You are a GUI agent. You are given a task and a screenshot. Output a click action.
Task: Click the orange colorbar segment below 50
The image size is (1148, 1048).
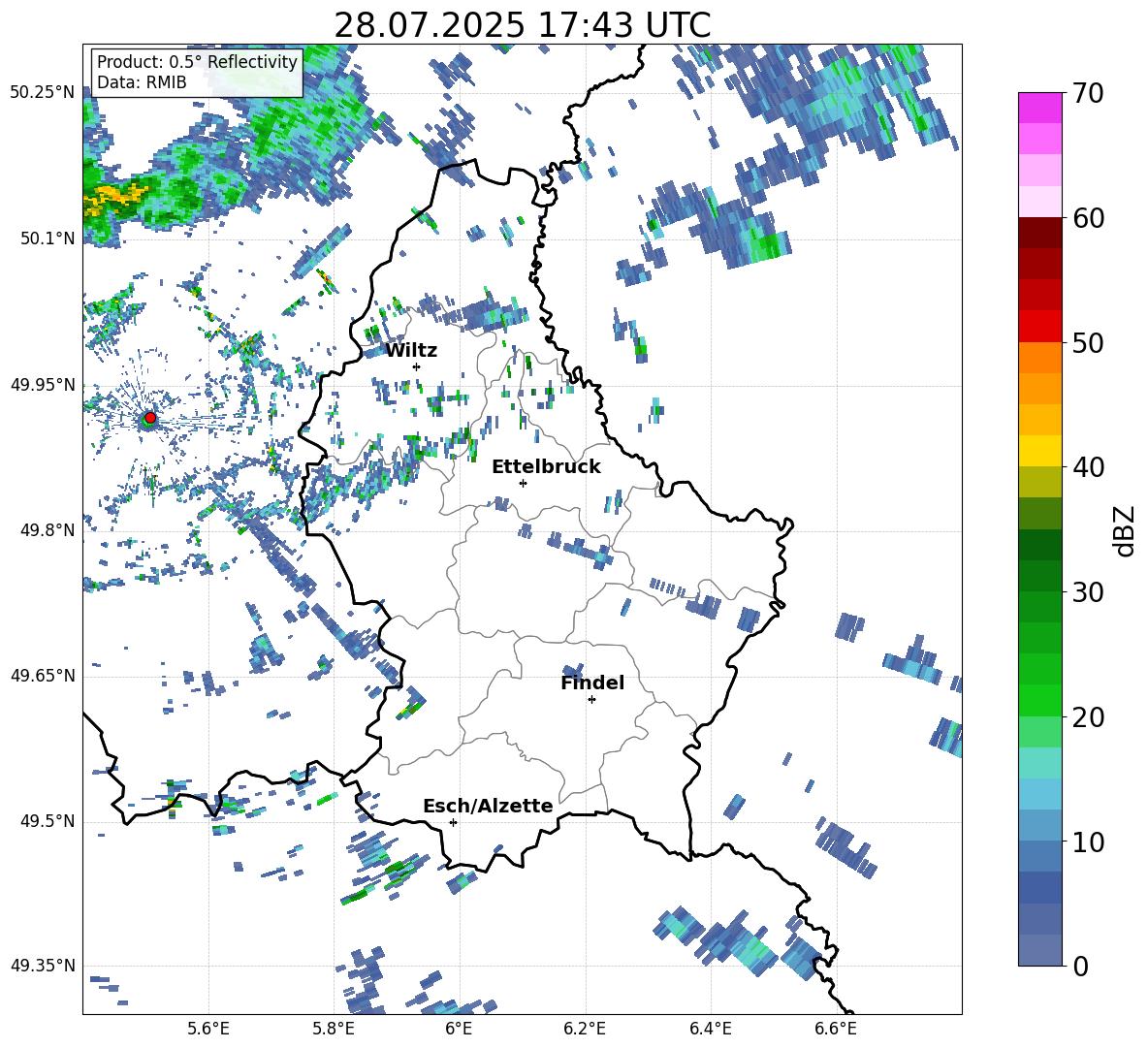1039,358
